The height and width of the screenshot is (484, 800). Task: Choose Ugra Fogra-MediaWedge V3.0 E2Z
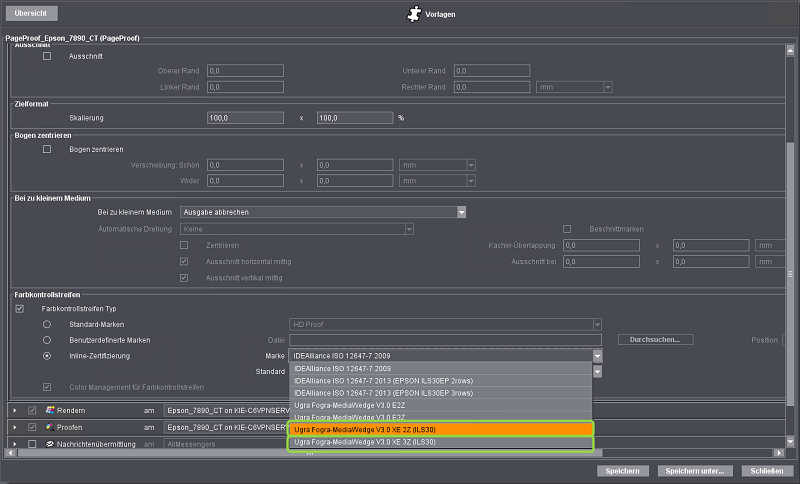(x=441, y=405)
